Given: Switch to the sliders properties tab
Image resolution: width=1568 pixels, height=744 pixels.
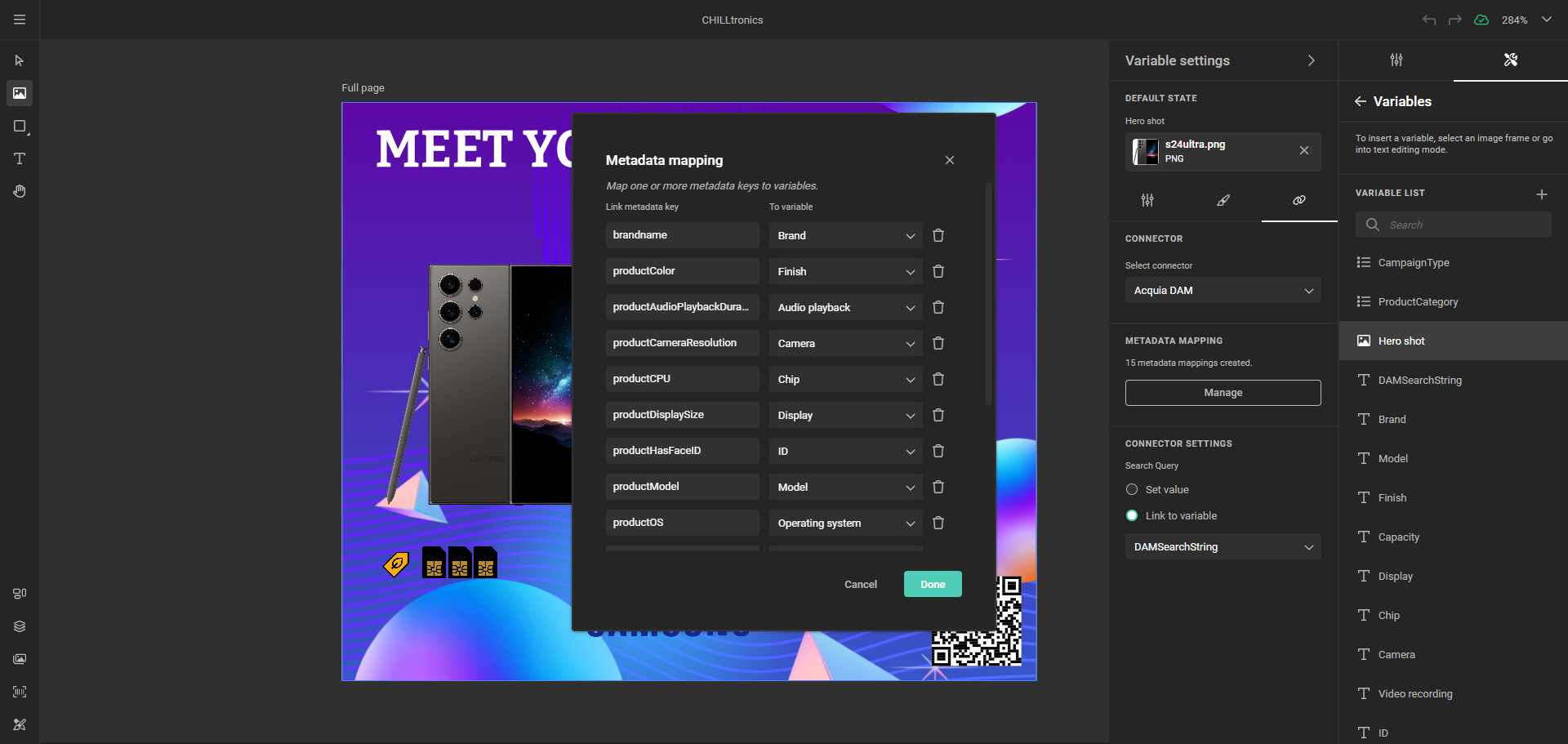Looking at the screenshot, I should [x=1396, y=60].
